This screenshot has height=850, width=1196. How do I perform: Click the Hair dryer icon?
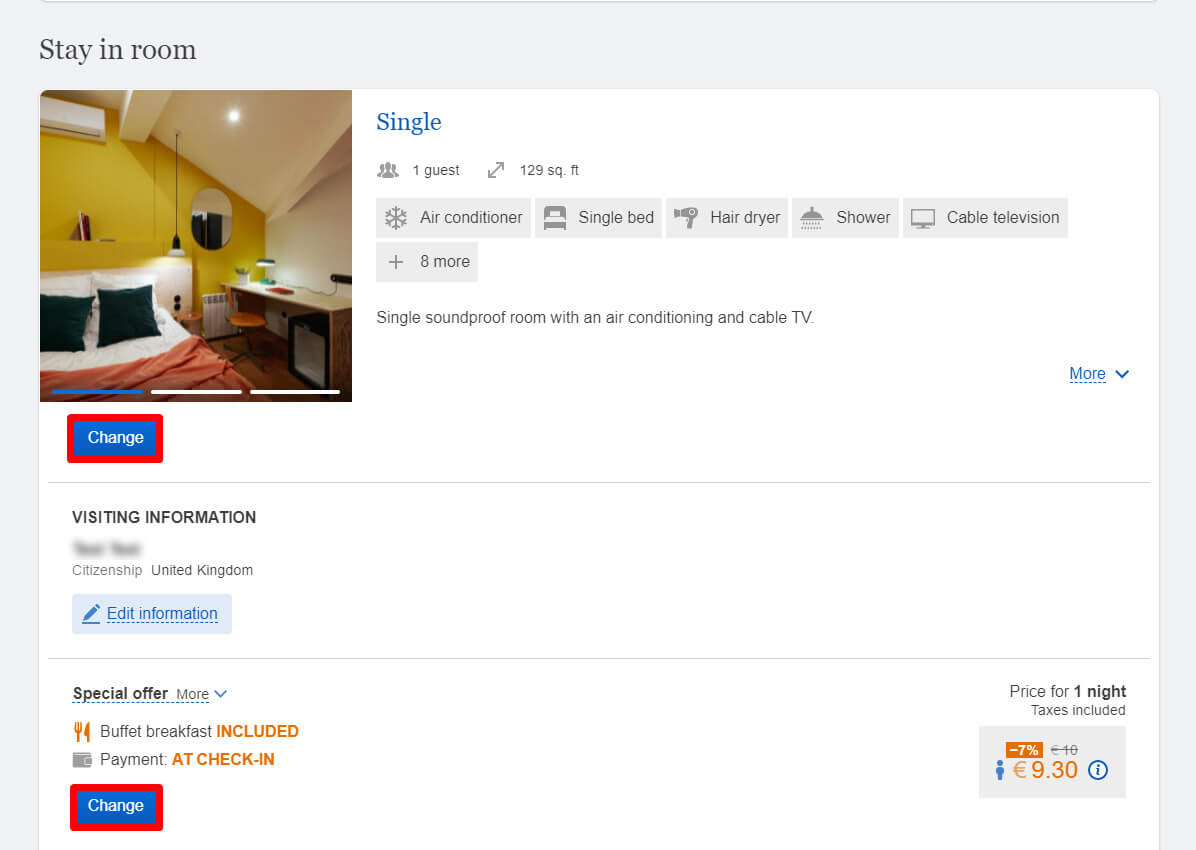pos(686,217)
